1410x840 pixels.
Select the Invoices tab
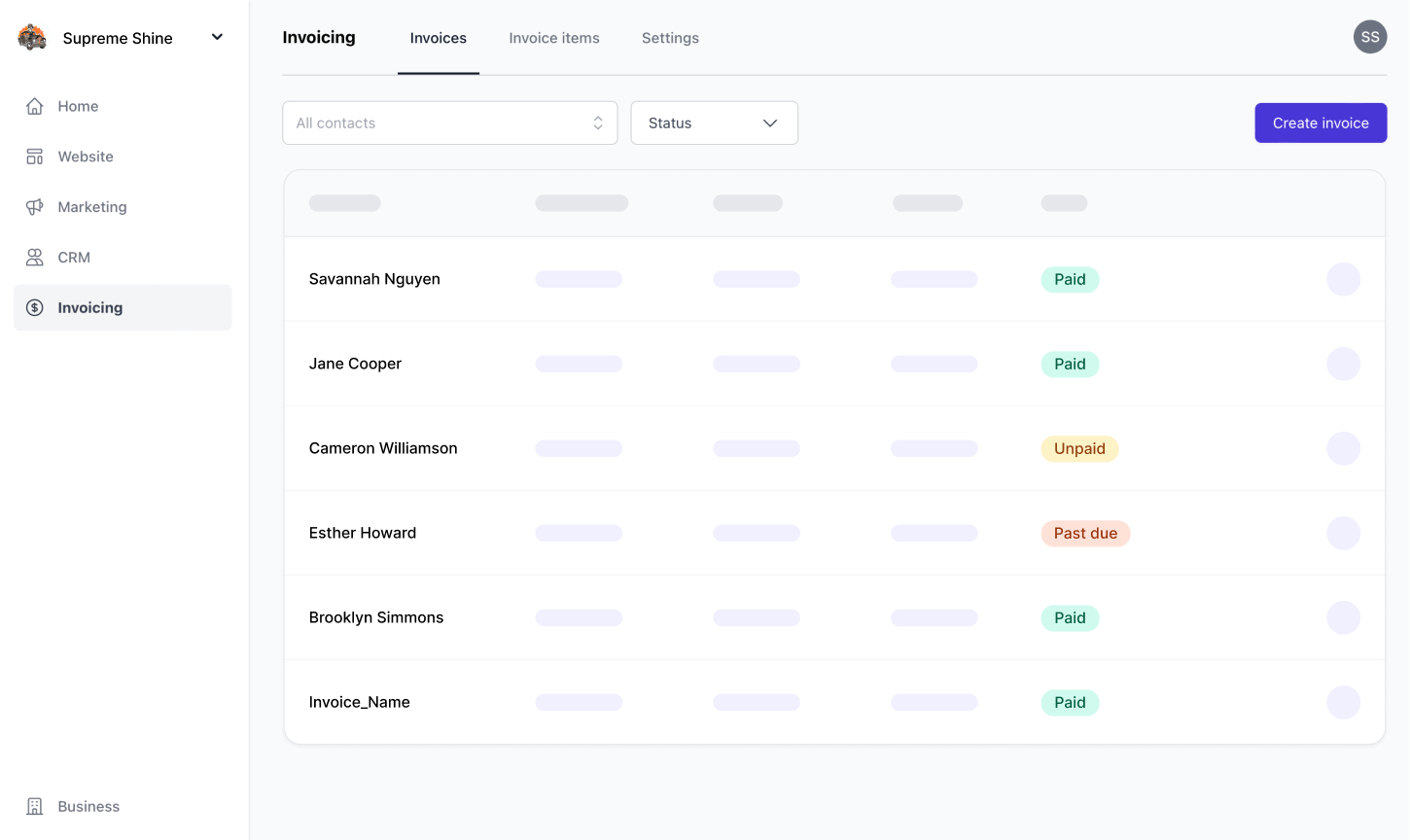[x=438, y=38]
